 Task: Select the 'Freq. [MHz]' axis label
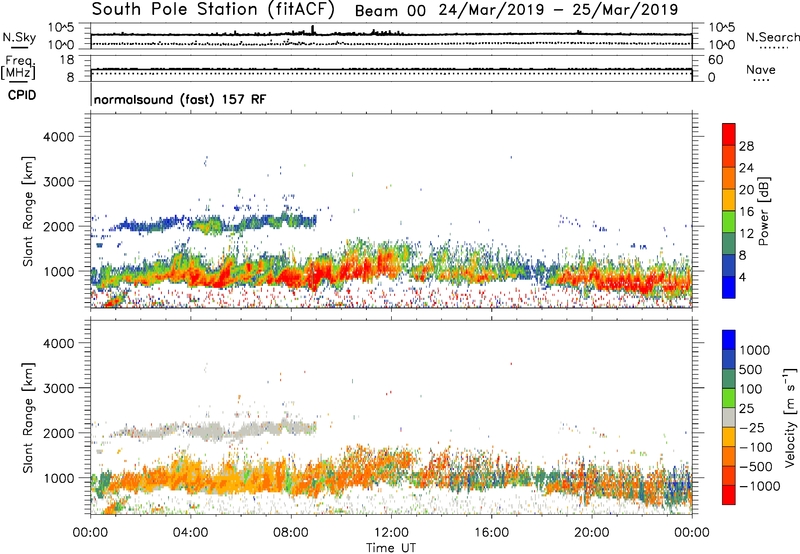(x=18, y=67)
